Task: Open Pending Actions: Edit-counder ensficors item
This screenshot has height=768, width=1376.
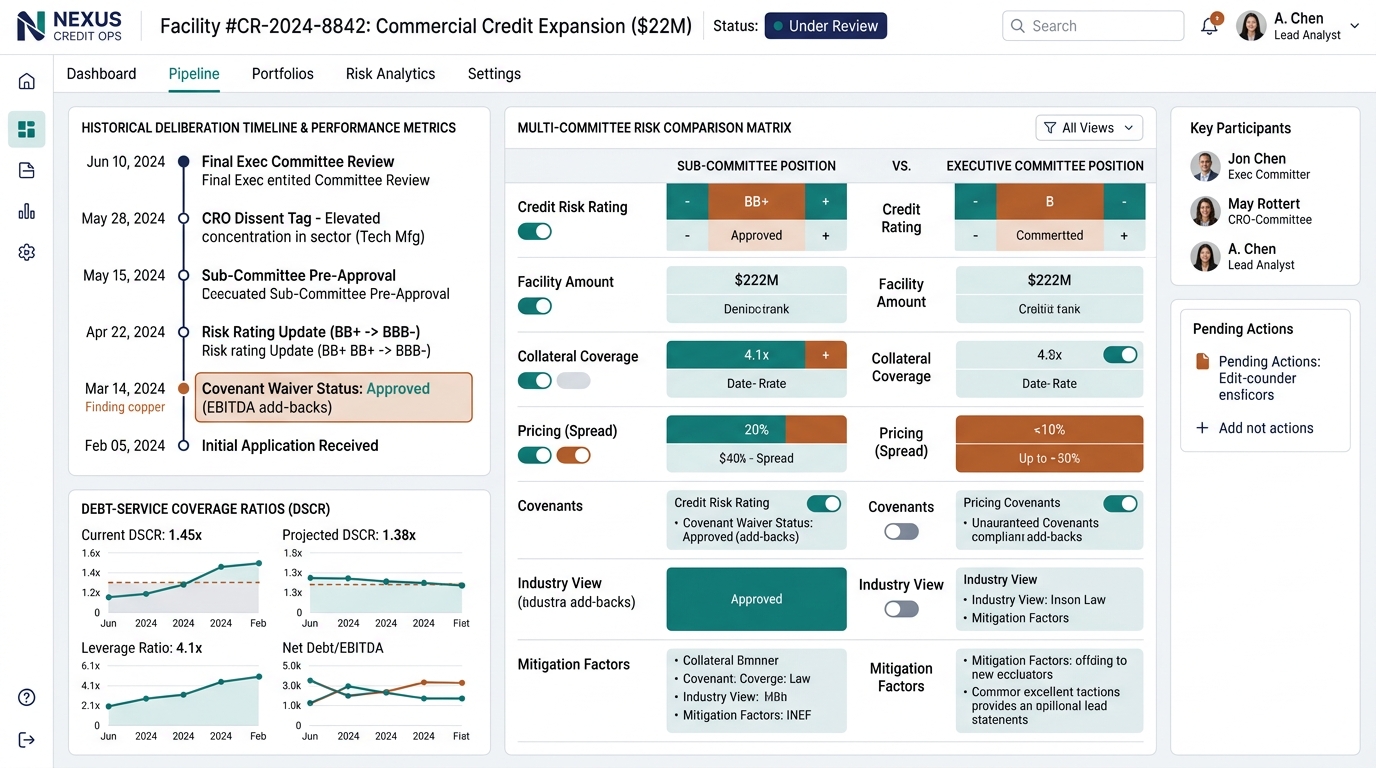Action: [1269, 378]
